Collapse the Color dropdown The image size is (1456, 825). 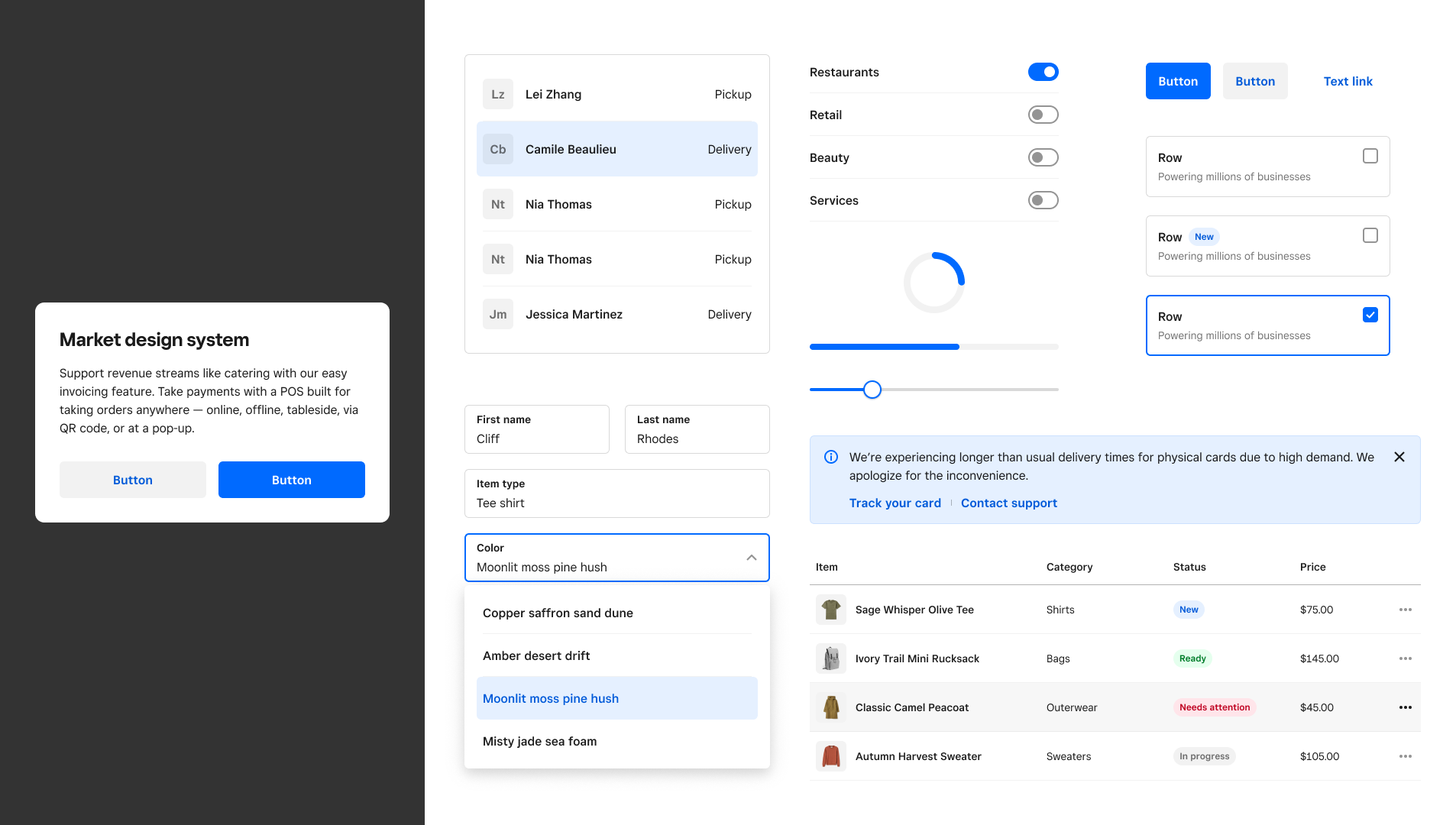[x=751, y=558]
